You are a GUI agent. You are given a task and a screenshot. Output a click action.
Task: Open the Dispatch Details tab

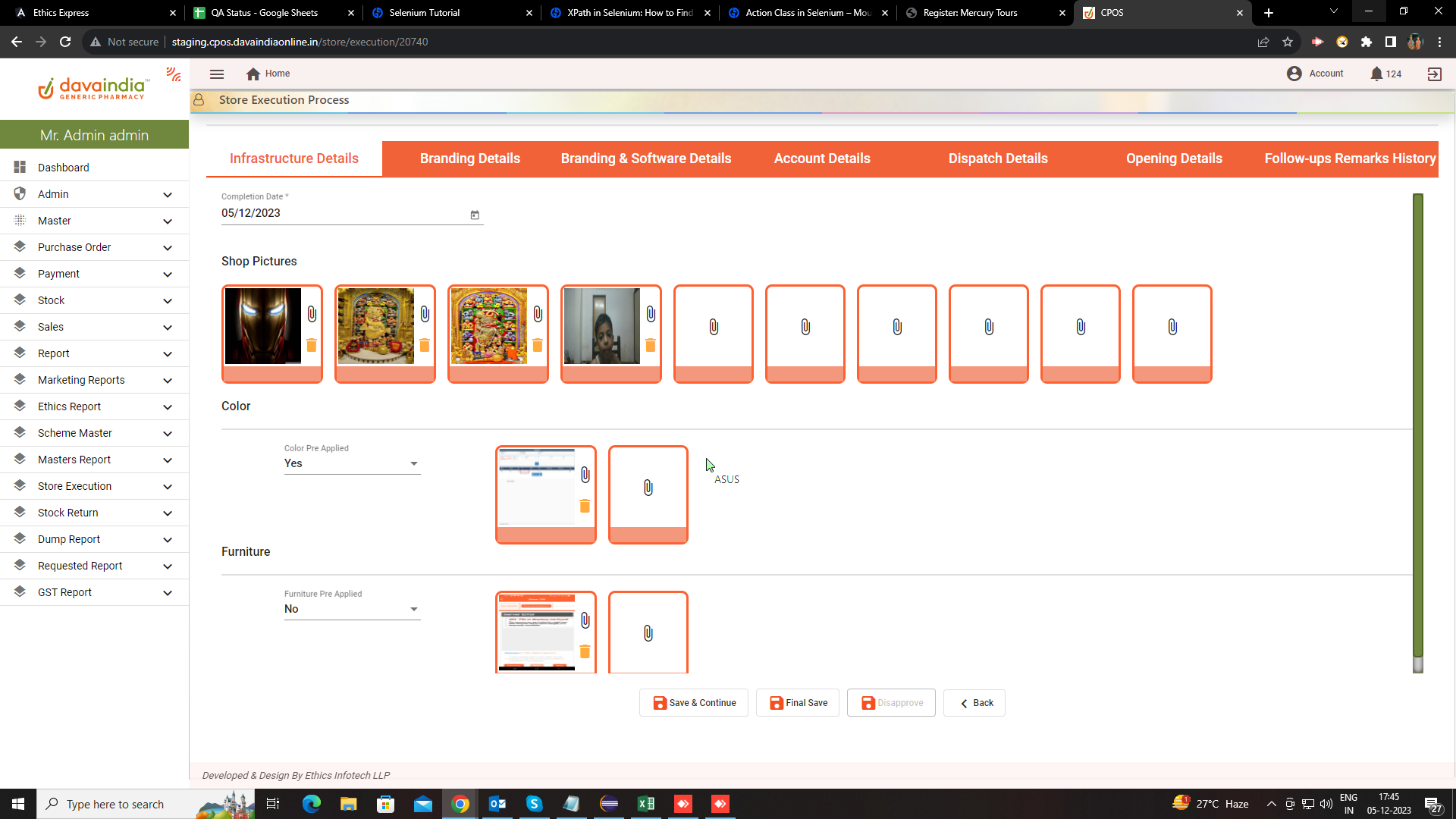click(x=997, y=158)
